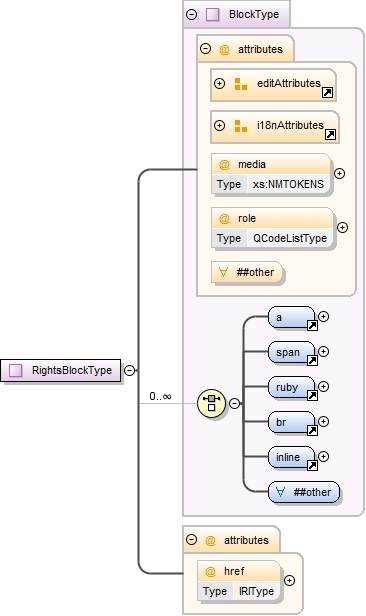The image size is (366, 616).
Task: Collapse the choice compositor children
Action: coord(234,403)
